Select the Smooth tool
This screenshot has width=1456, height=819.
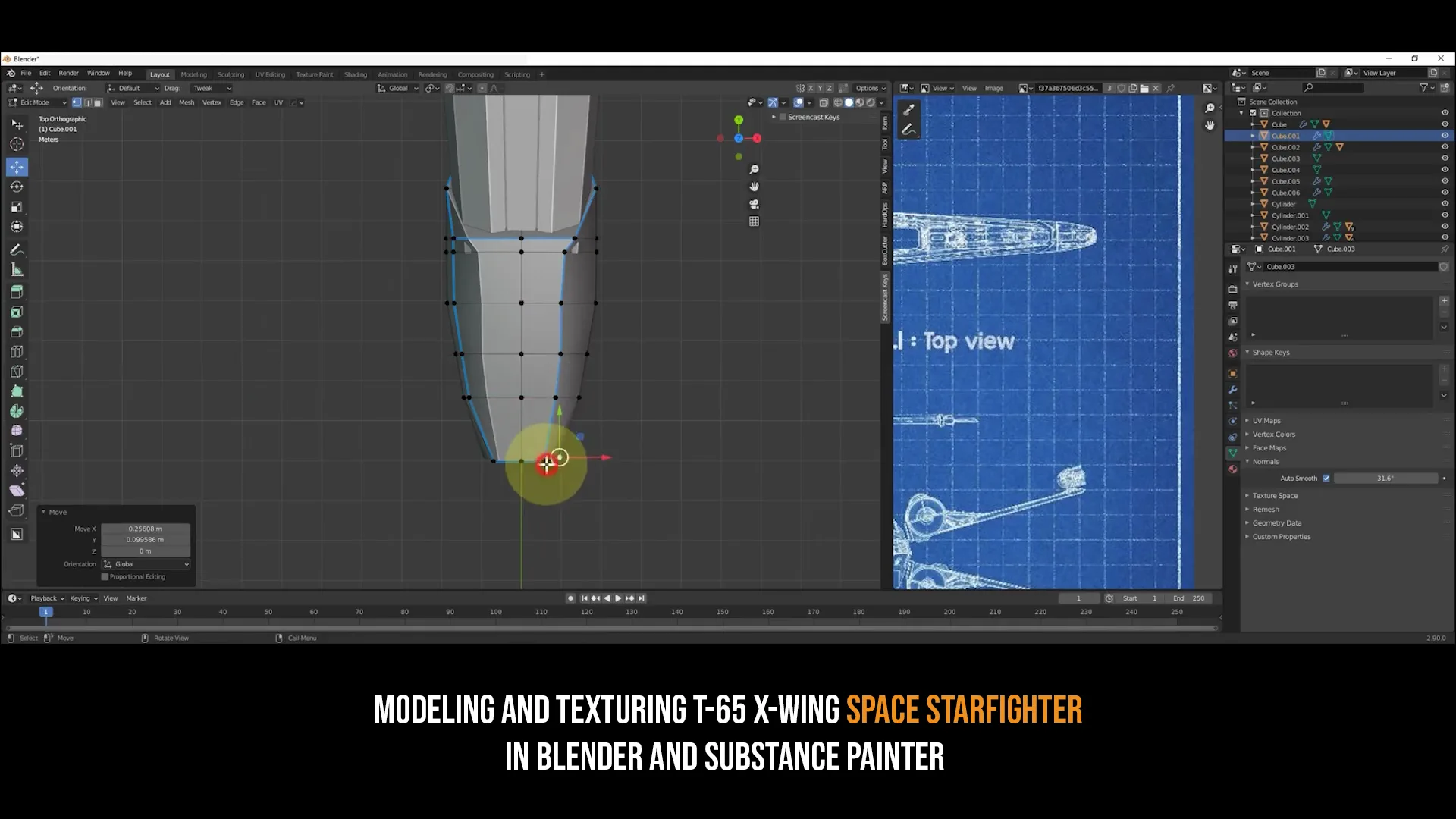(17, 430)
